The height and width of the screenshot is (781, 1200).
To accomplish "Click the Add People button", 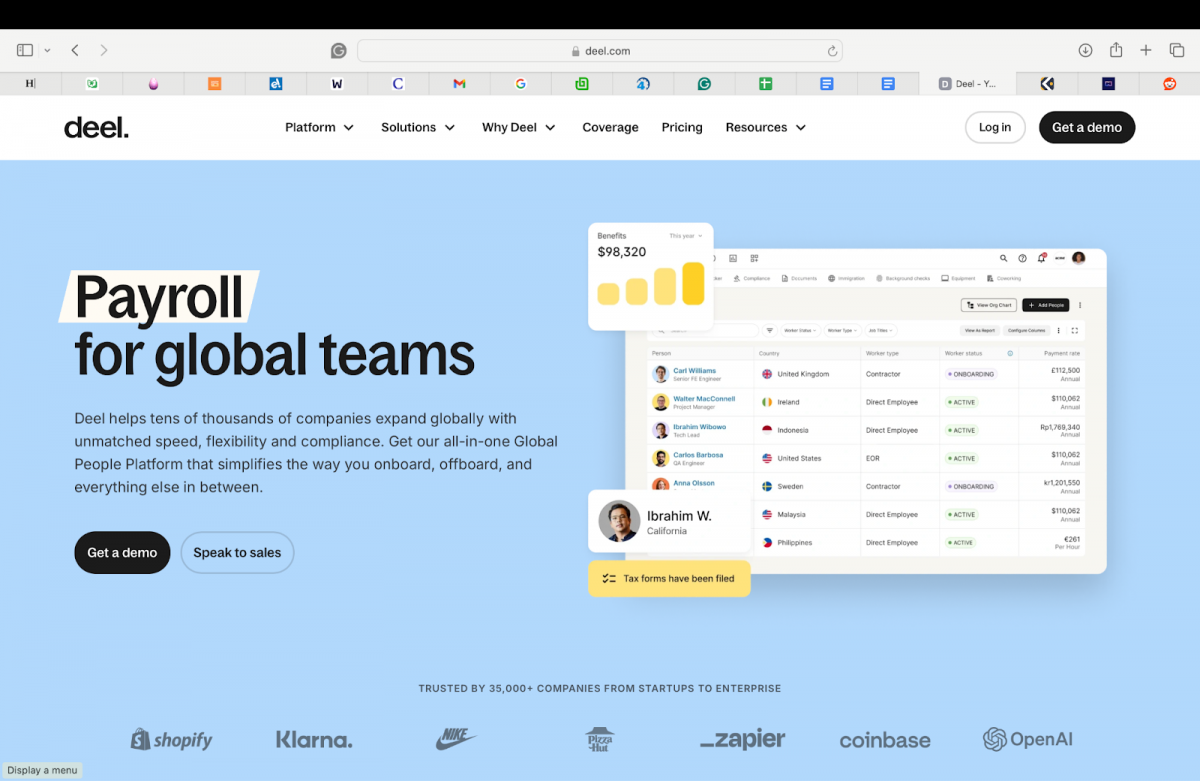I will point(1046,305).
